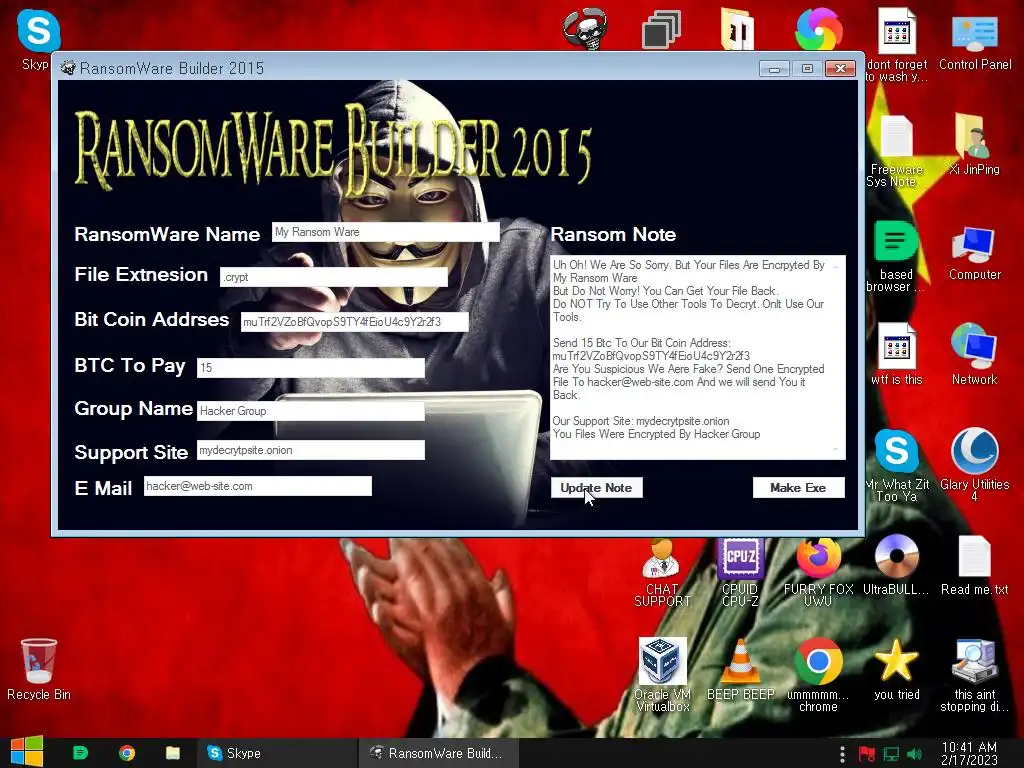This screenshot has width=1024, height=768.
Task: Launch FURRY FOX UWU Firefox icon
Action: click(x=818, y=572)
